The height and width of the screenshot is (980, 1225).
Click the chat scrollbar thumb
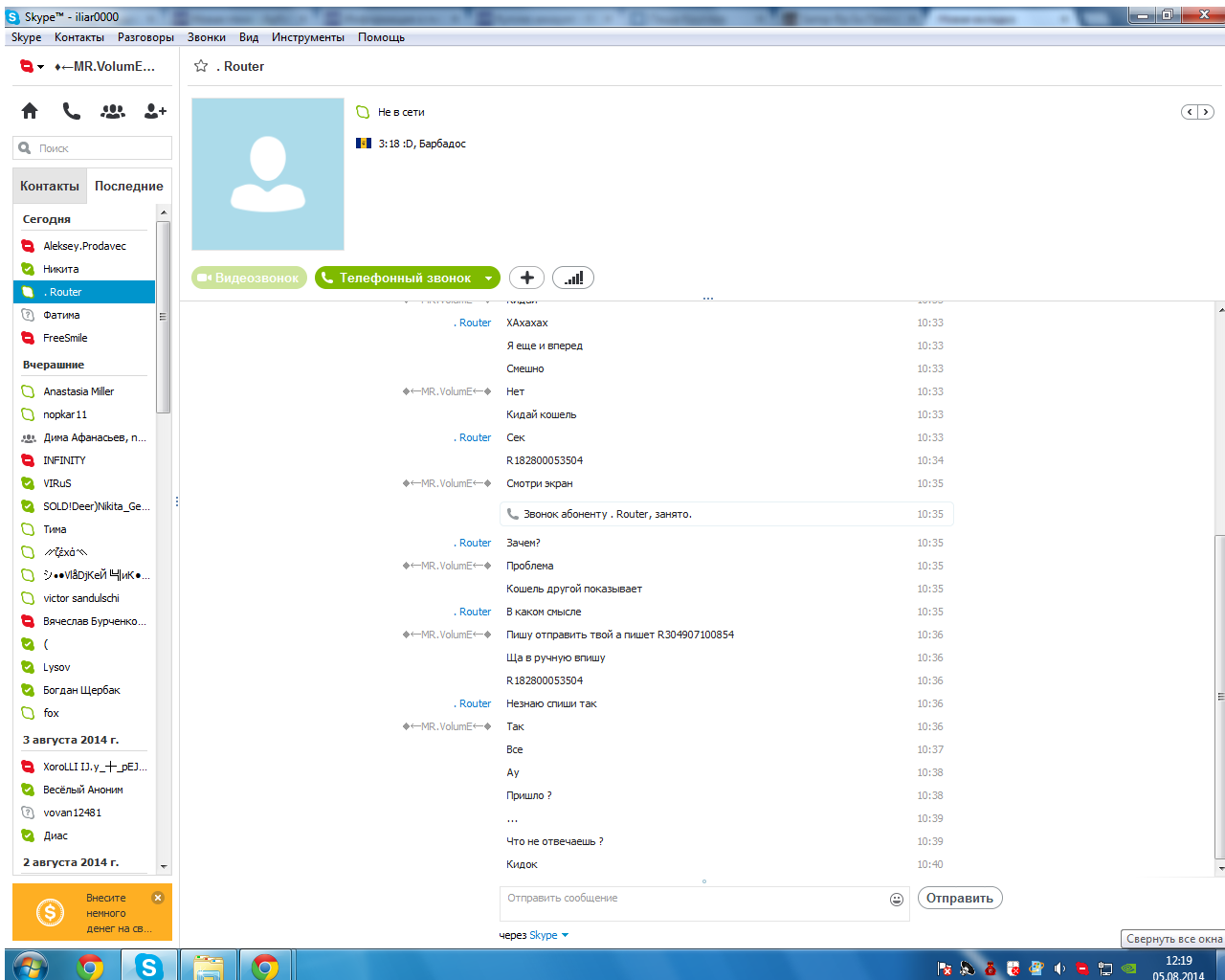pyautogui.click(x=1219, y=697)
